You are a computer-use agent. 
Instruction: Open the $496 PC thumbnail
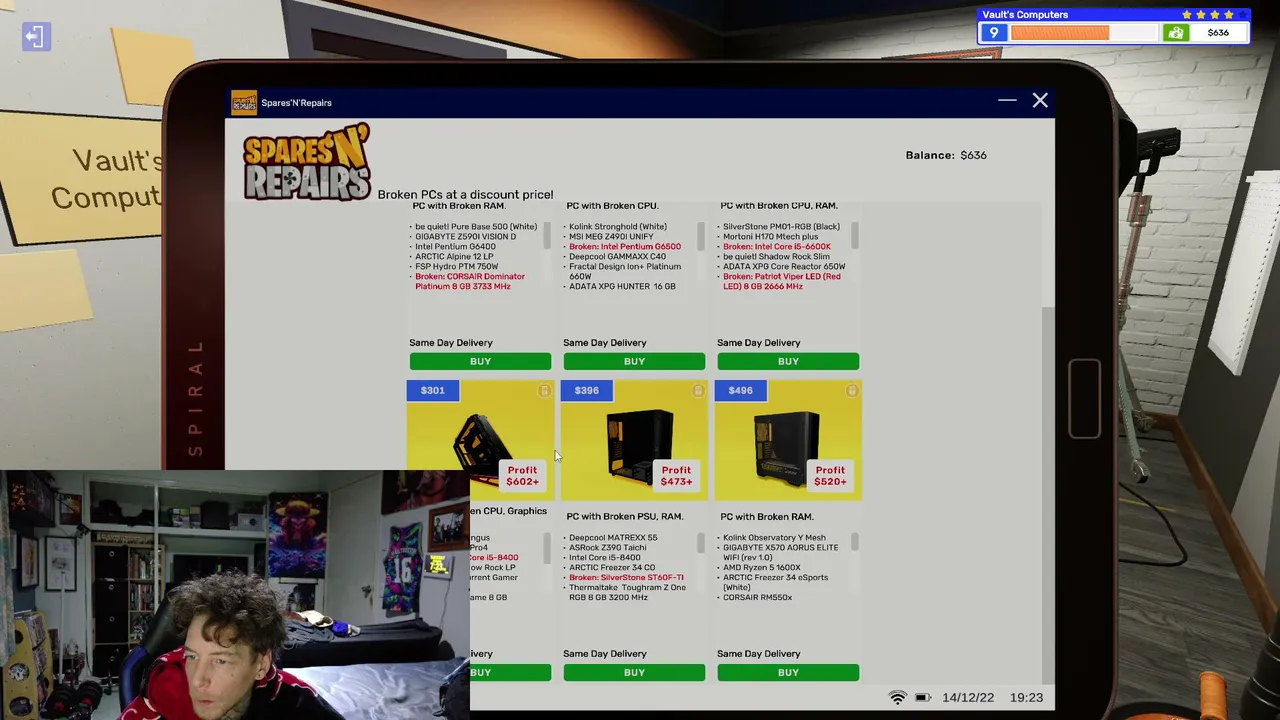click(x=788, y=440)
